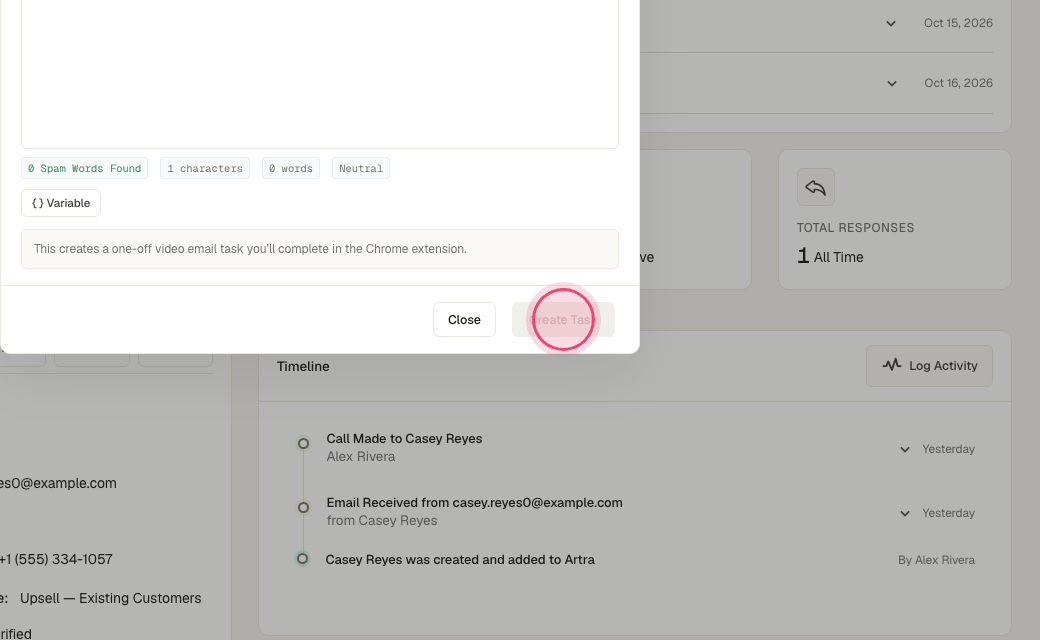Click the 1 All Time value

tap(830, 257)
